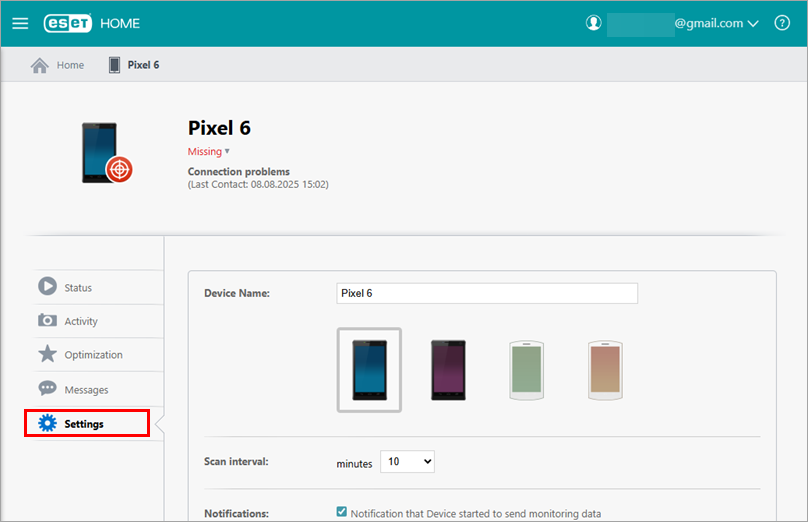Open the Scan interval minutes dropdown
The width and height of the screenshot is (808, 522).
click(x=407, y=462)
